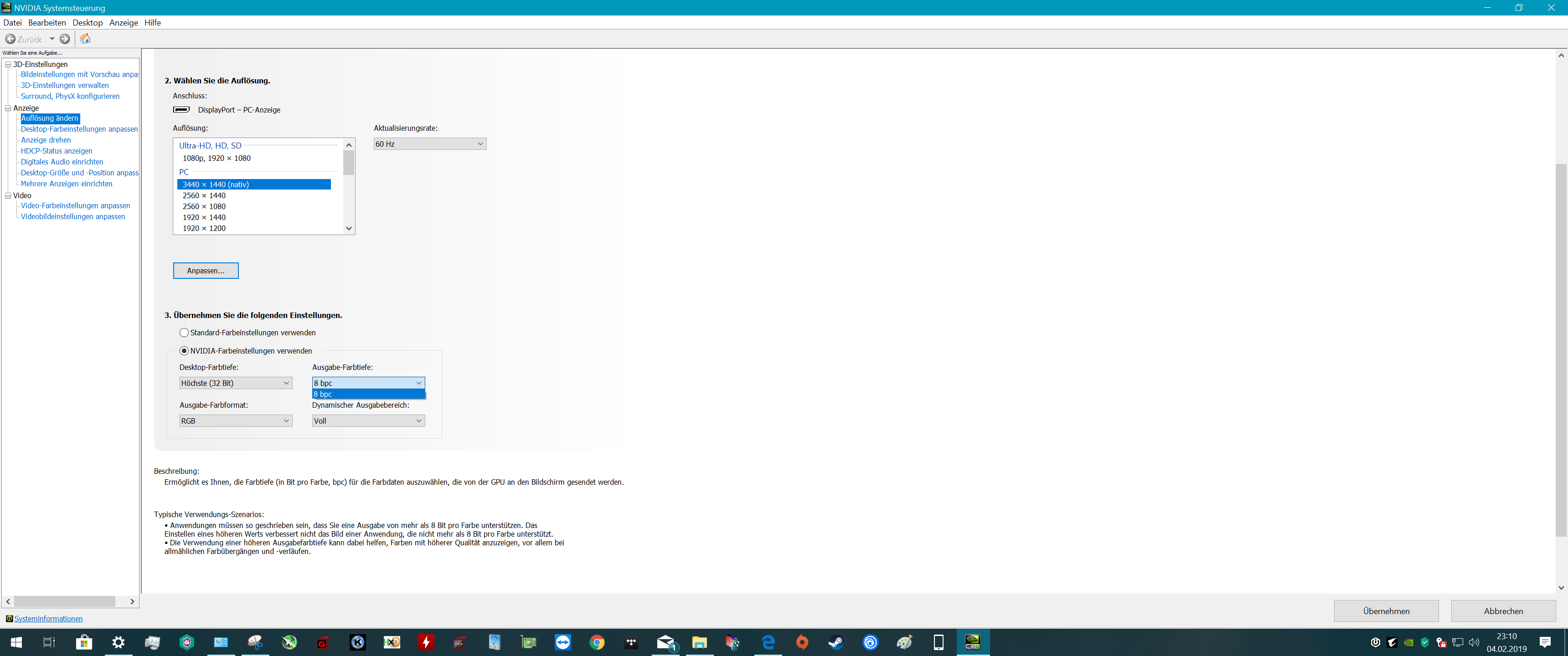The width and height of the screenshot is (1568, 656).
Task: Open Steam from the taskbar
Action: [836, 642]
